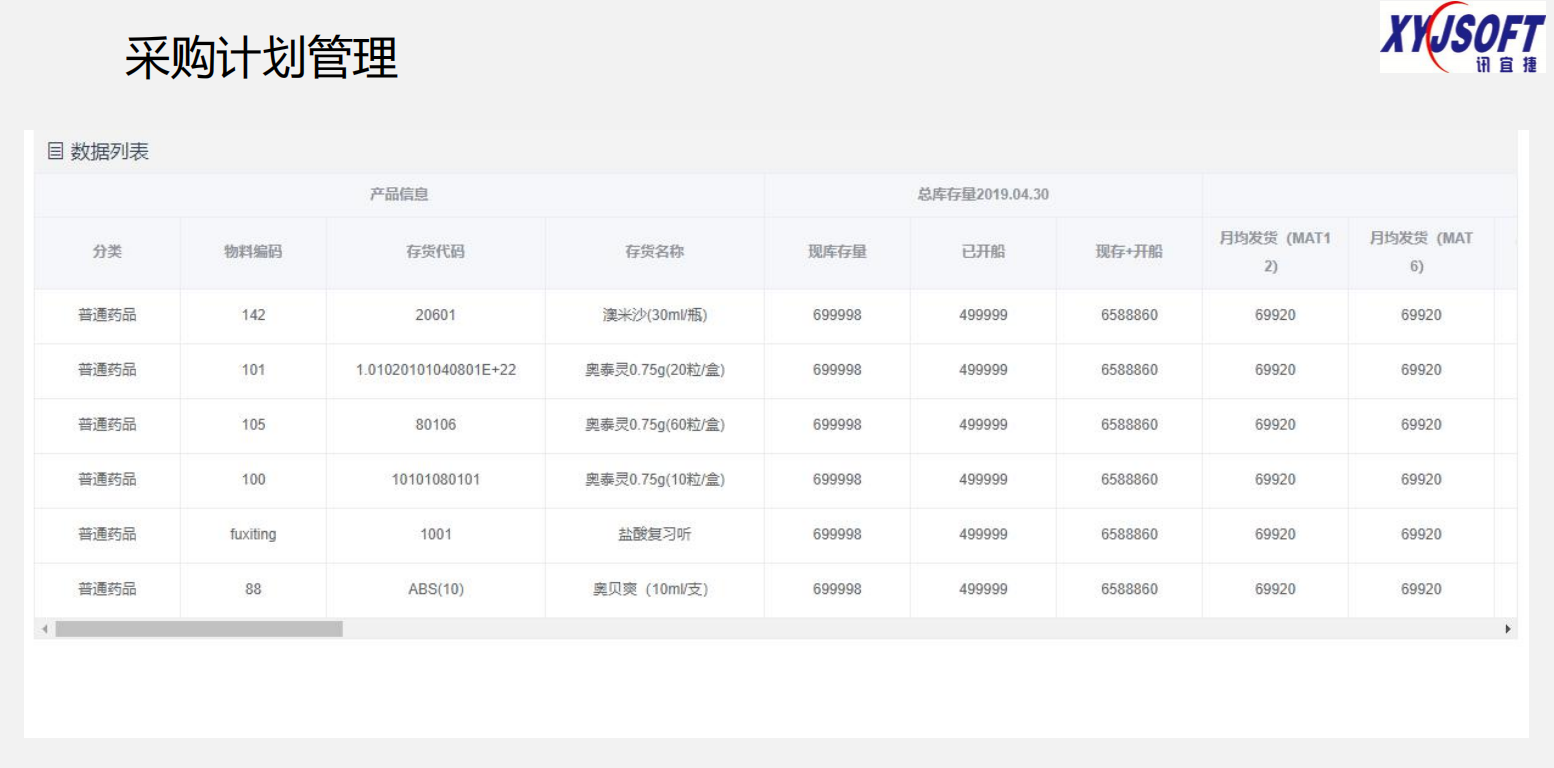Click the 月均发货 (MAT12) column header
This screenshot has height=768, width=1554.
tap(1275, 252)
